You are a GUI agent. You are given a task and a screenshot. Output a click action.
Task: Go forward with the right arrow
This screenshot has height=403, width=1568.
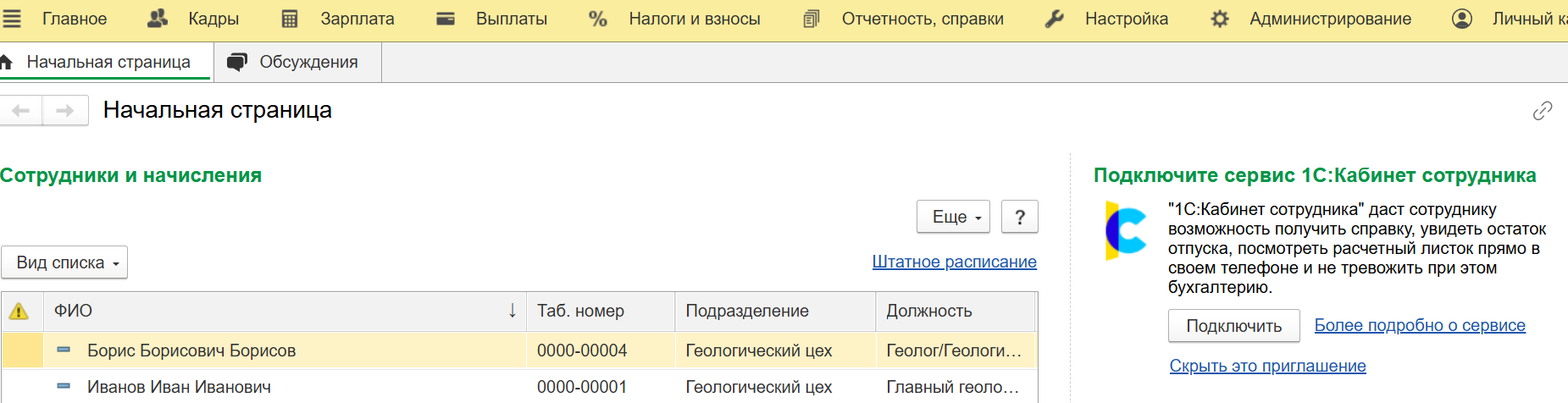point(65,110)
